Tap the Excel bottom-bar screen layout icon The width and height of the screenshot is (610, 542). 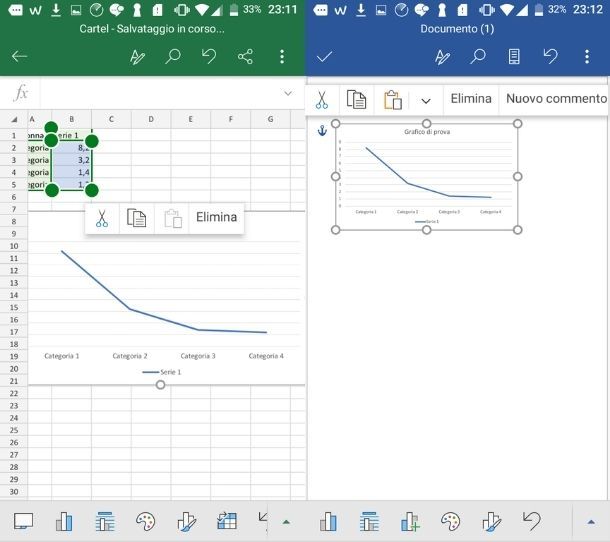(23, 521)
